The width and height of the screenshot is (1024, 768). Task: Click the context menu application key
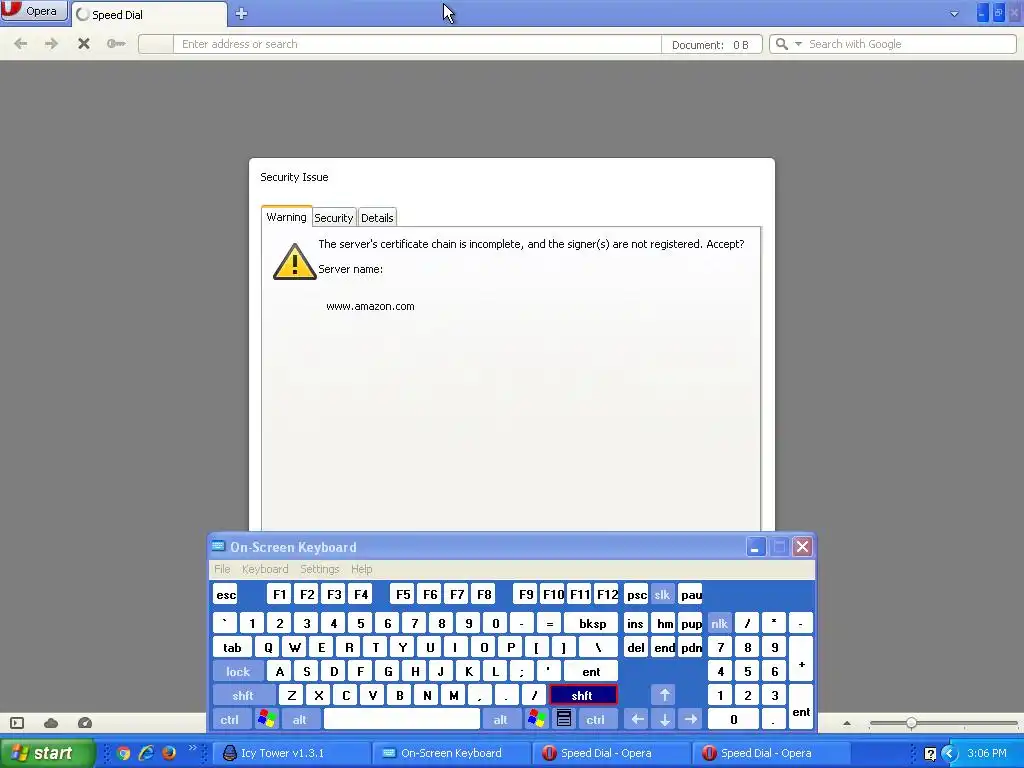564,720
